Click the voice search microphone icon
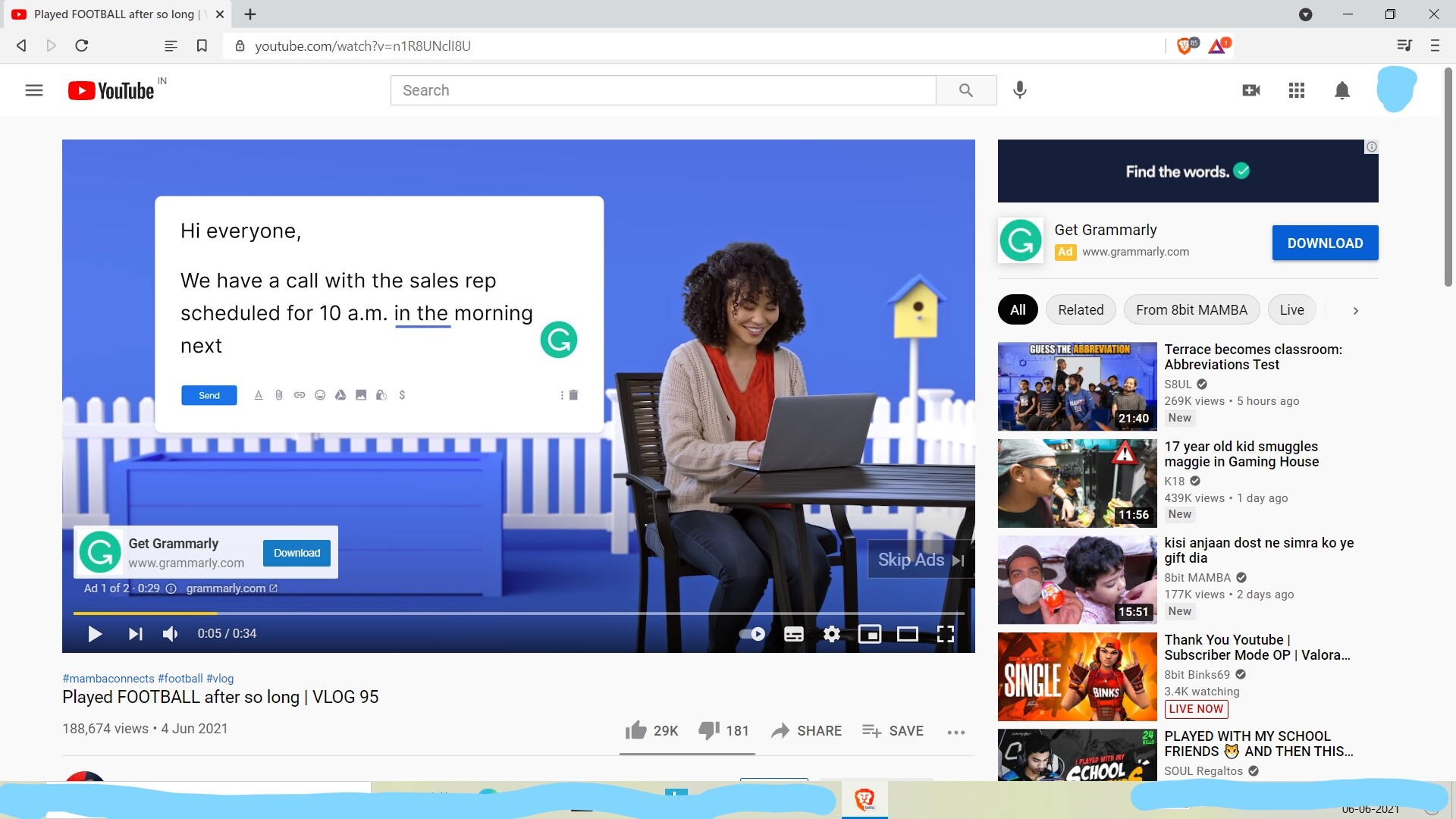1456x819 pixels. tap(1020, 90)
